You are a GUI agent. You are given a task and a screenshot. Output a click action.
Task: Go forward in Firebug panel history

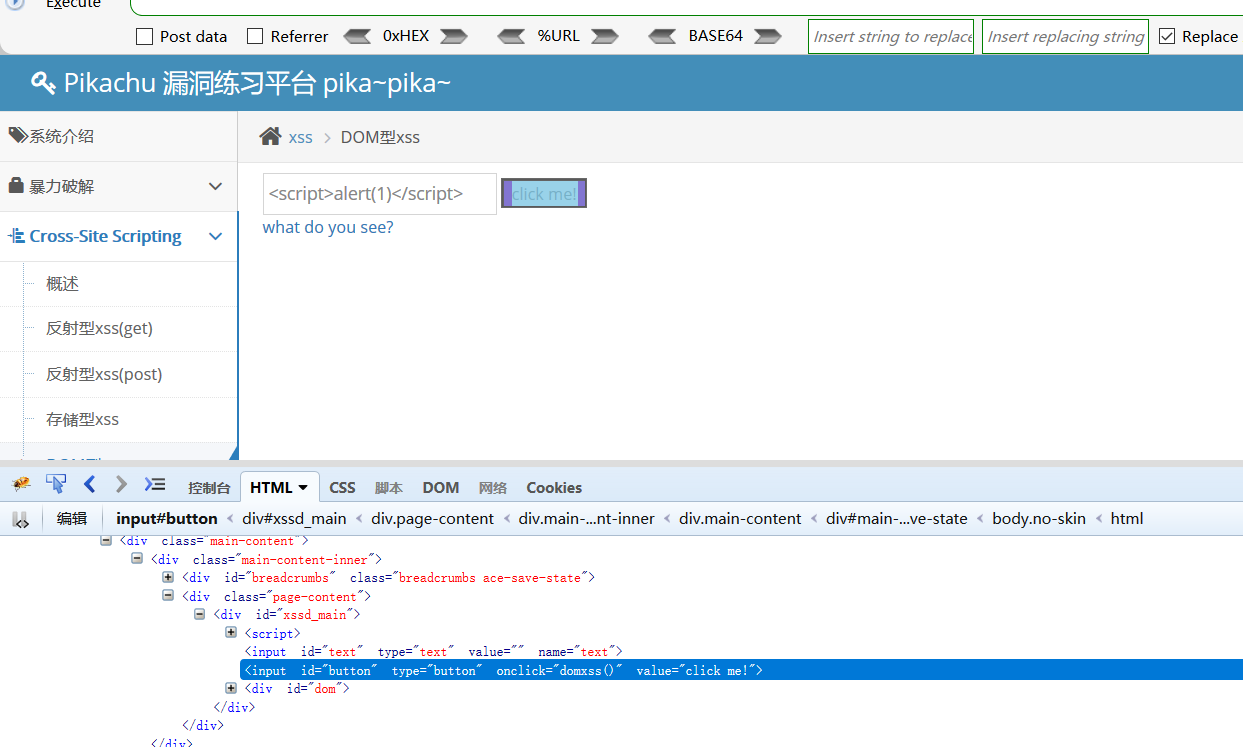click(x=121, y=485)
